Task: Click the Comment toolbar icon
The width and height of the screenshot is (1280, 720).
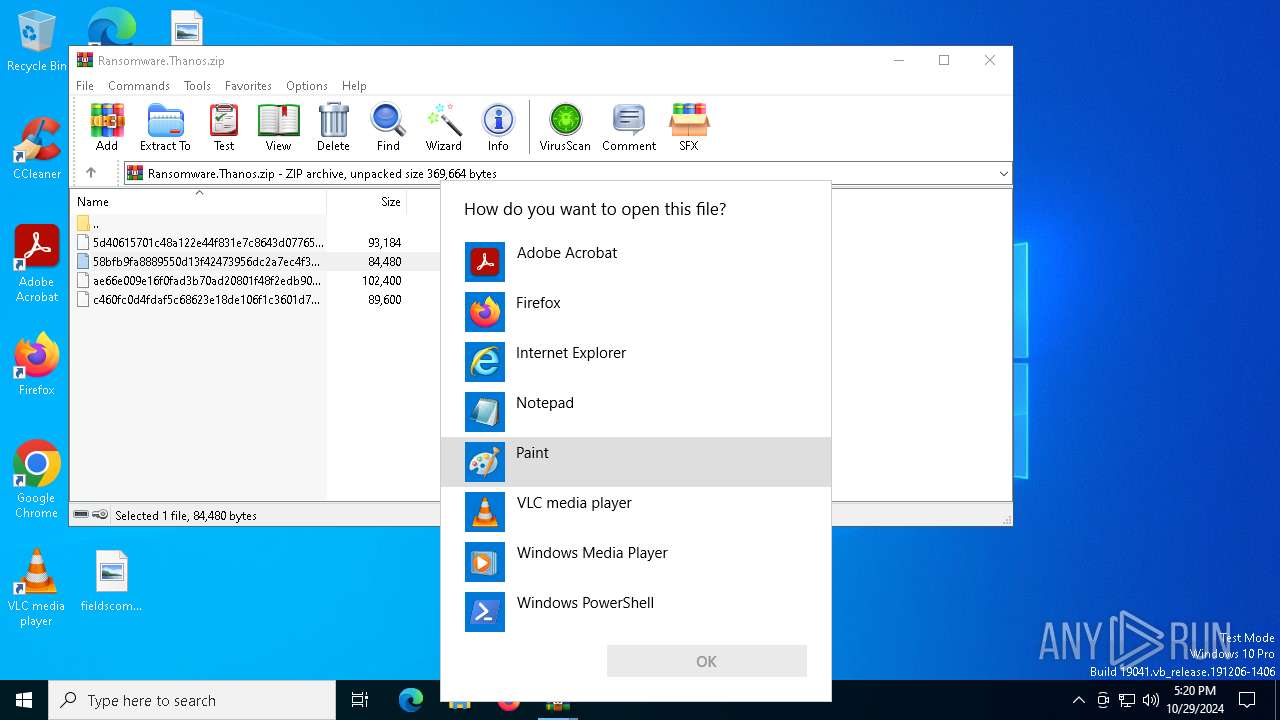Action: coord(629,127)
